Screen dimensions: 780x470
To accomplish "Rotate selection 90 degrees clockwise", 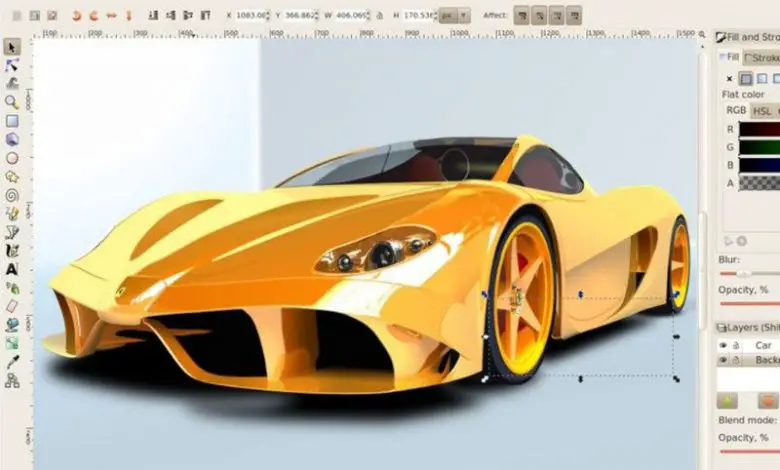I will coord(94,16).
